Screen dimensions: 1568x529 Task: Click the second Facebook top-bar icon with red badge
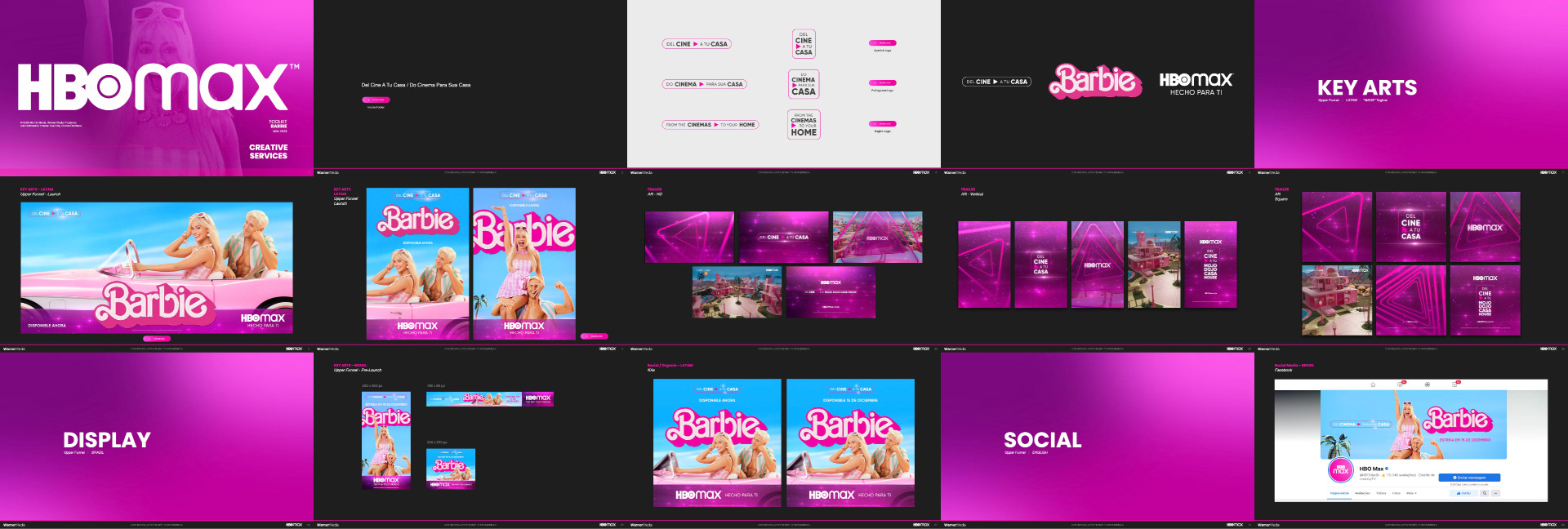tap(1400, 385)
